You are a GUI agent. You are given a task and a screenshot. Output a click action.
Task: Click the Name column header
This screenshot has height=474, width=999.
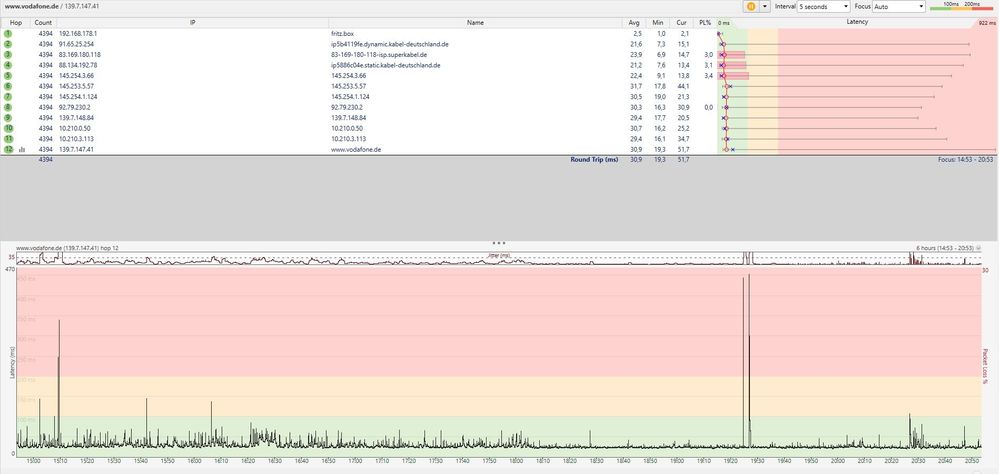pyautogui.click(x=475, y=22)
